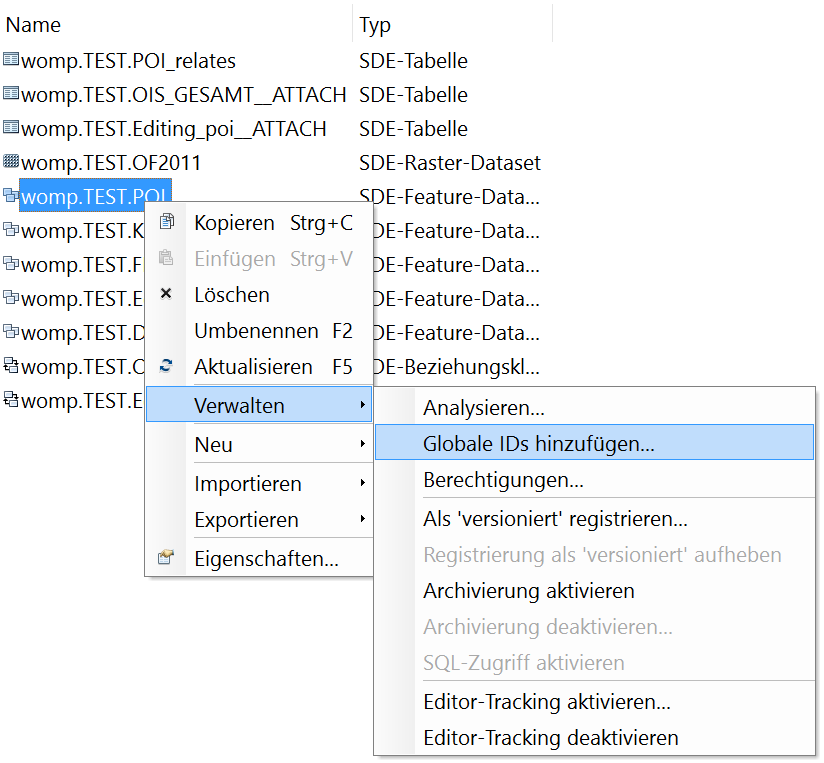
Task: Click the table icon beside womp.TEST.OIS_GESAMT__ATTACH
Action: [10, 94]
